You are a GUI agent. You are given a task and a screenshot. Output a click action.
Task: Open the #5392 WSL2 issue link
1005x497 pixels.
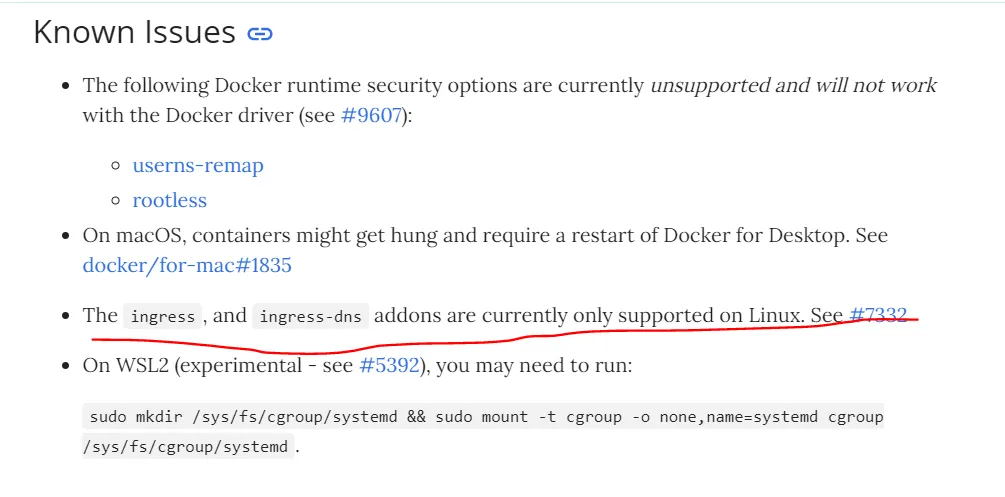(x=390, y=366)
